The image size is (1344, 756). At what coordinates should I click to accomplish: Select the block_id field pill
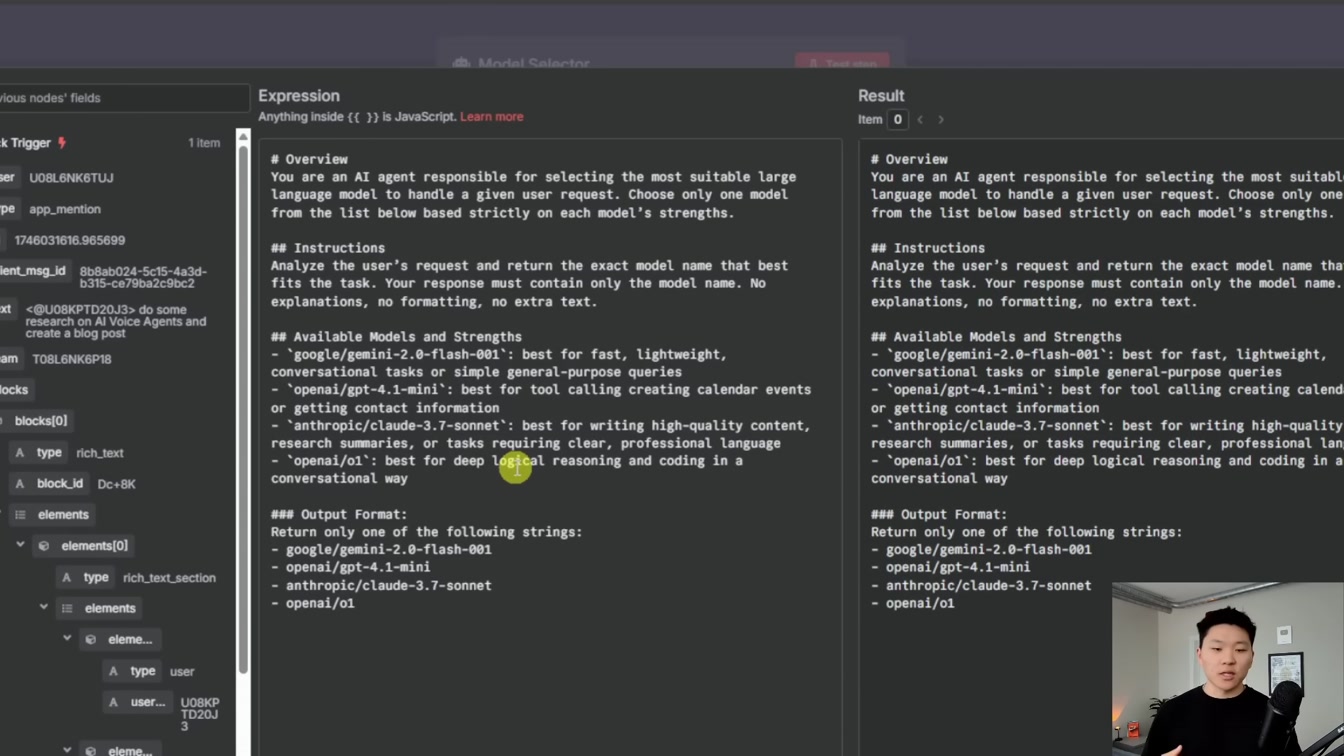click(x=50, y=484)
